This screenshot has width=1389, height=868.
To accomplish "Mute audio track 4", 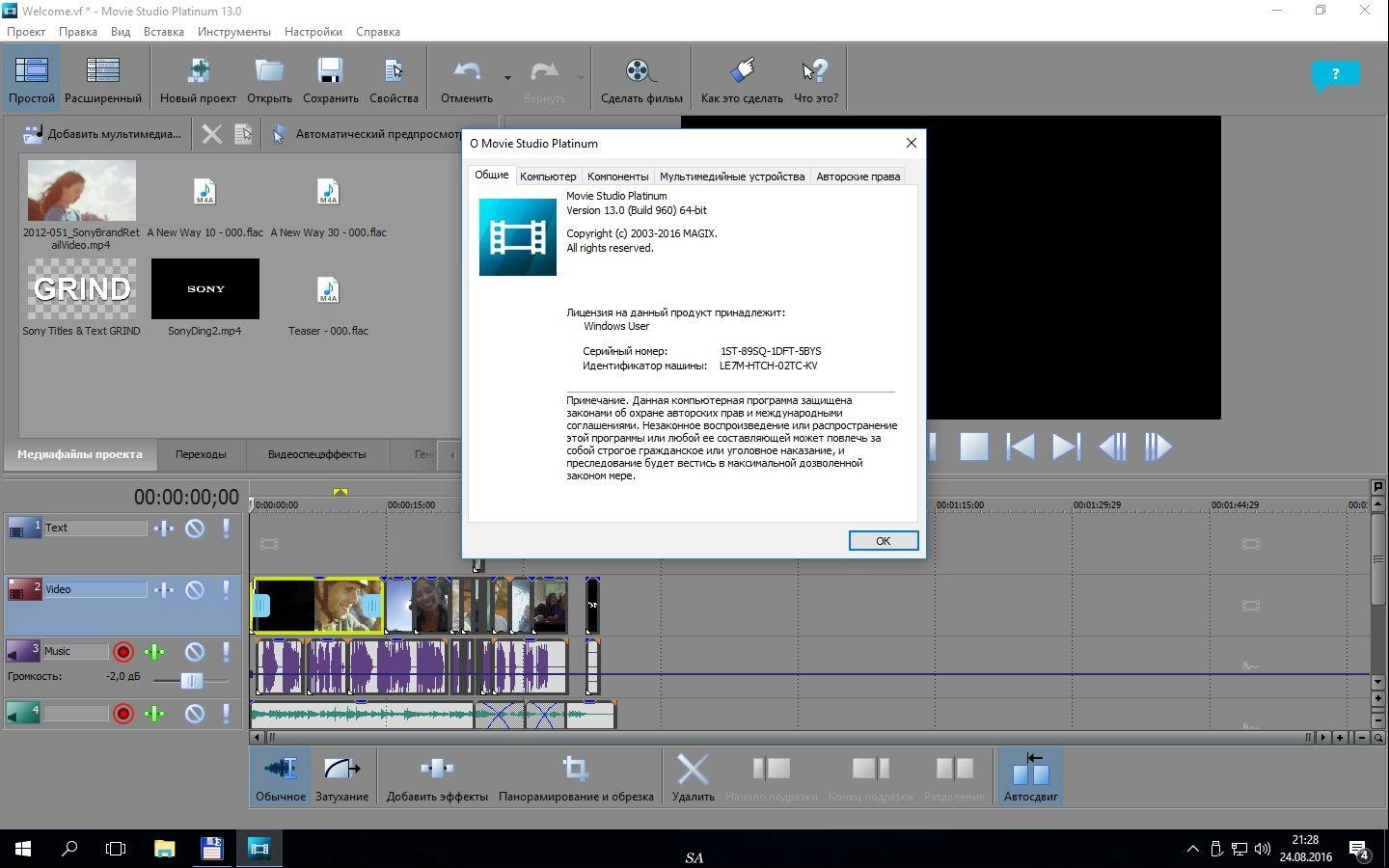I will pyautogui.click(x=195, y=714).
